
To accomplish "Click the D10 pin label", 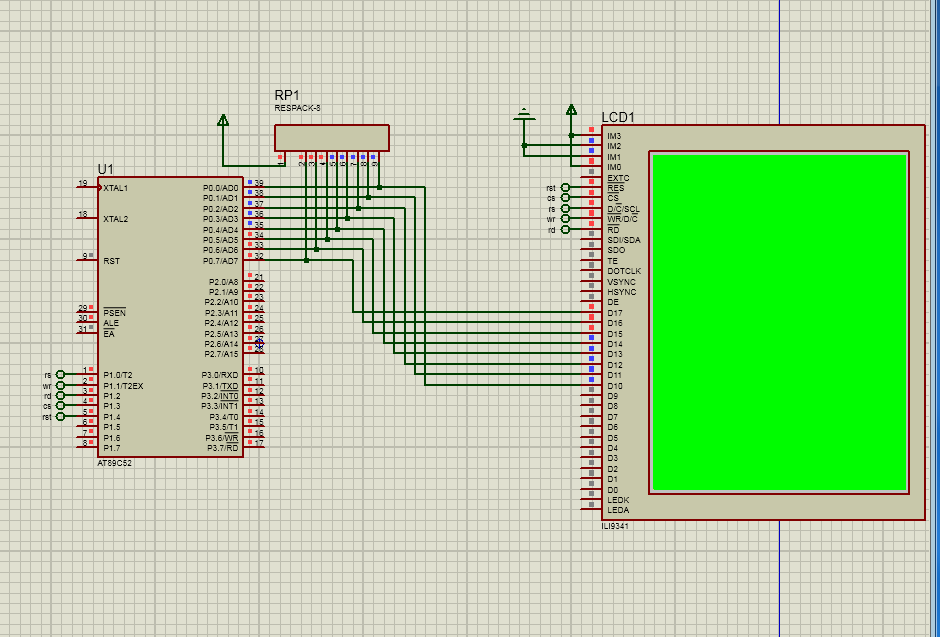I will point(614,386).
